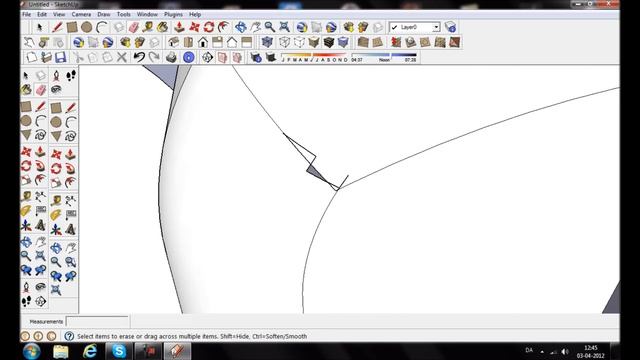This screenshot has width=640, height=360.
Task: Select Shaded face style cube
Action: tap(314, 42)
